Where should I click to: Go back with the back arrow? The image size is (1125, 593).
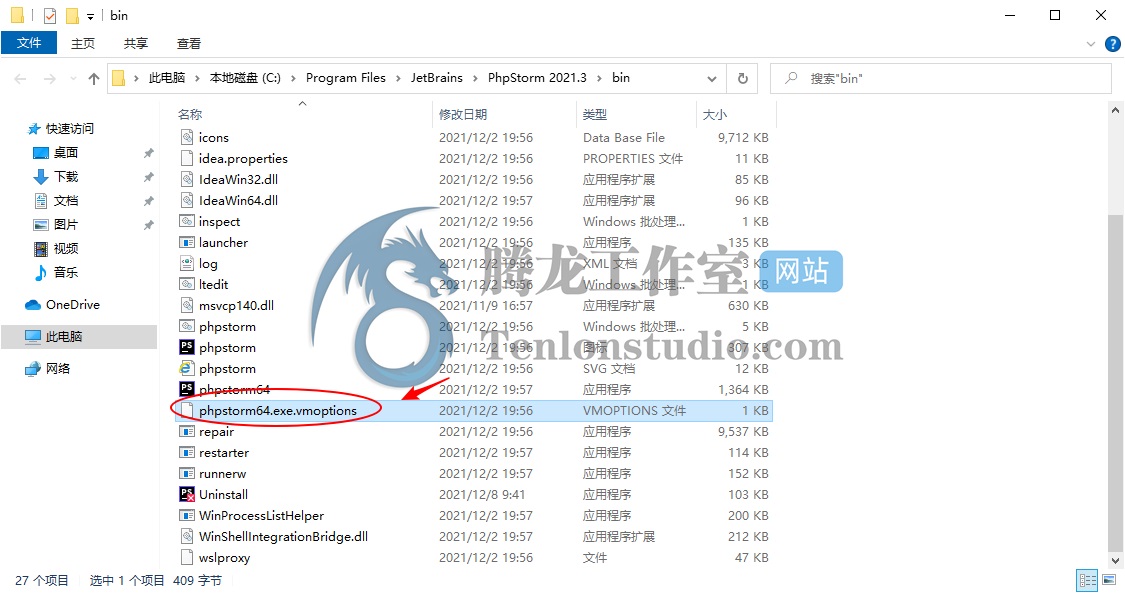pos(20,79)
